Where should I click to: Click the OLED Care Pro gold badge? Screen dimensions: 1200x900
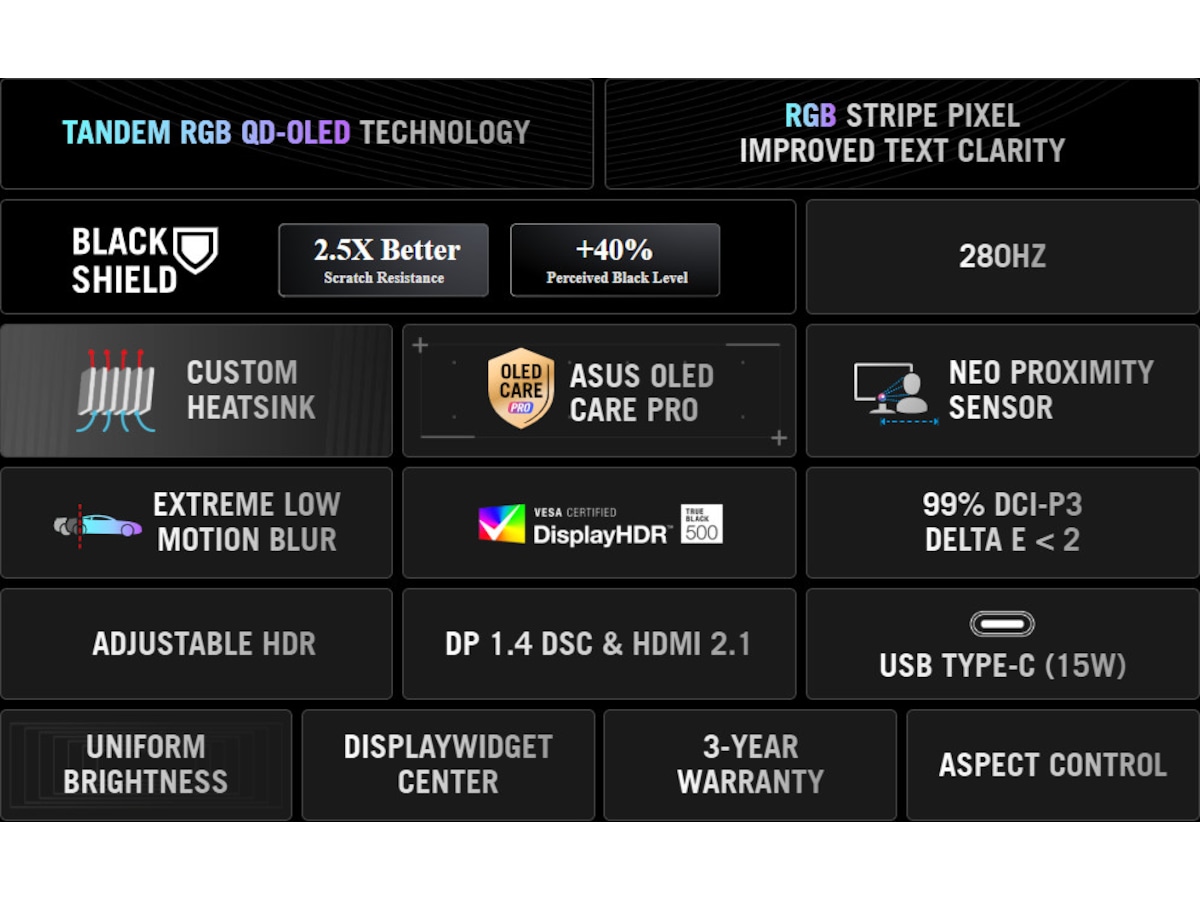[x=521, y=389]
